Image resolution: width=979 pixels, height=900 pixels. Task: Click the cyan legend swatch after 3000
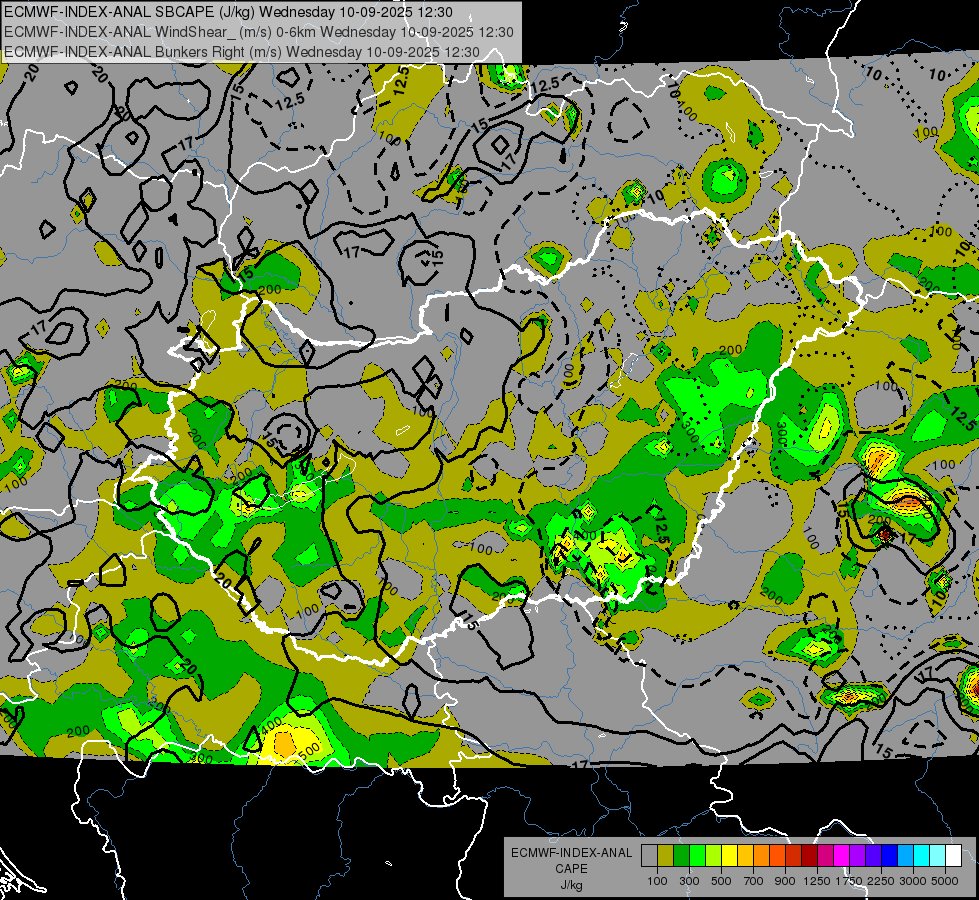coord(922,856)
